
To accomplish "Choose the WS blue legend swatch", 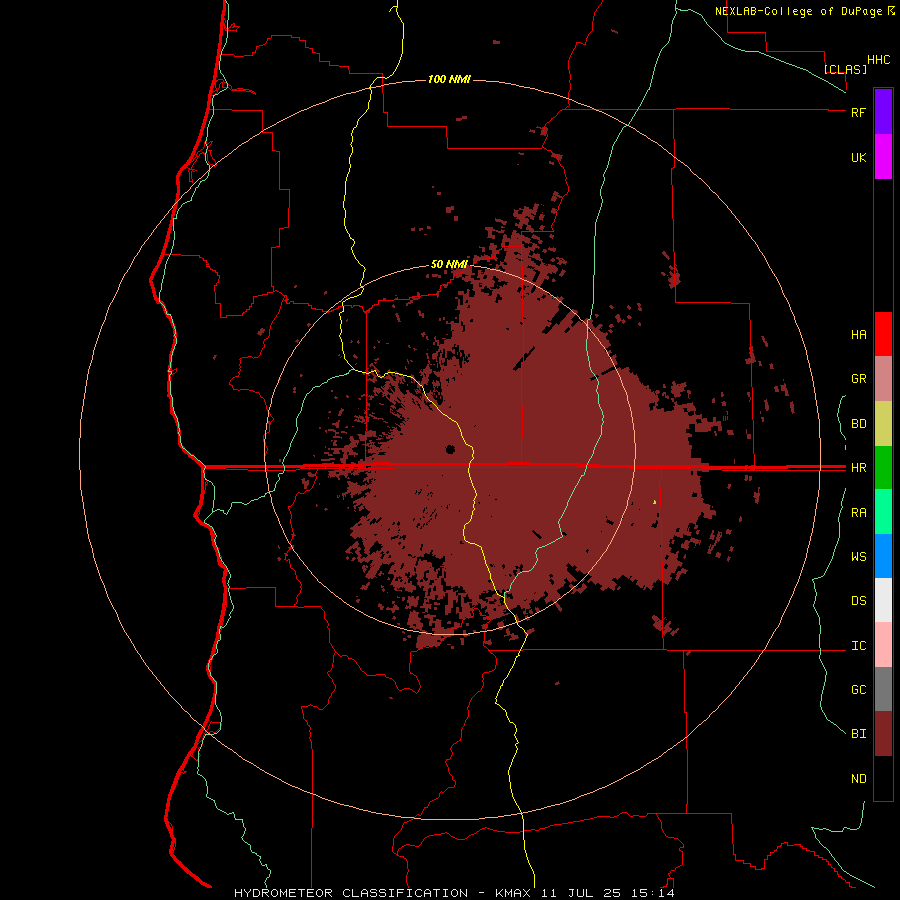I will click(883, 556).
